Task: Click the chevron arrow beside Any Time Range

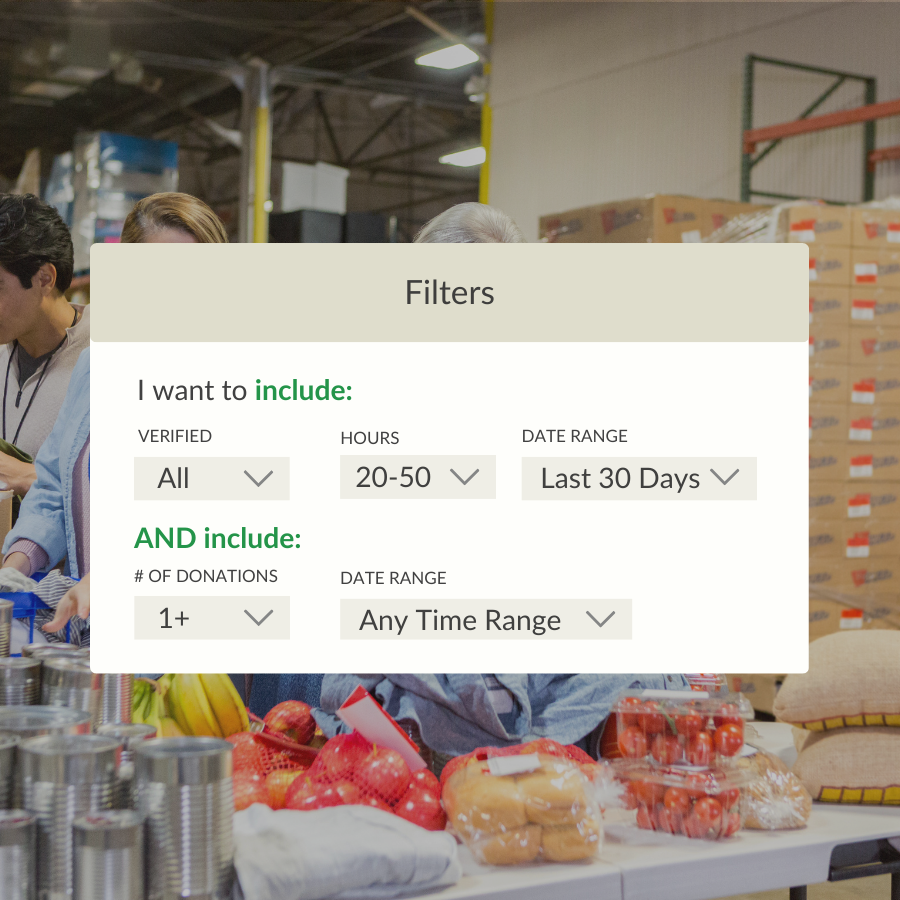Action: [x=600, y=619]
